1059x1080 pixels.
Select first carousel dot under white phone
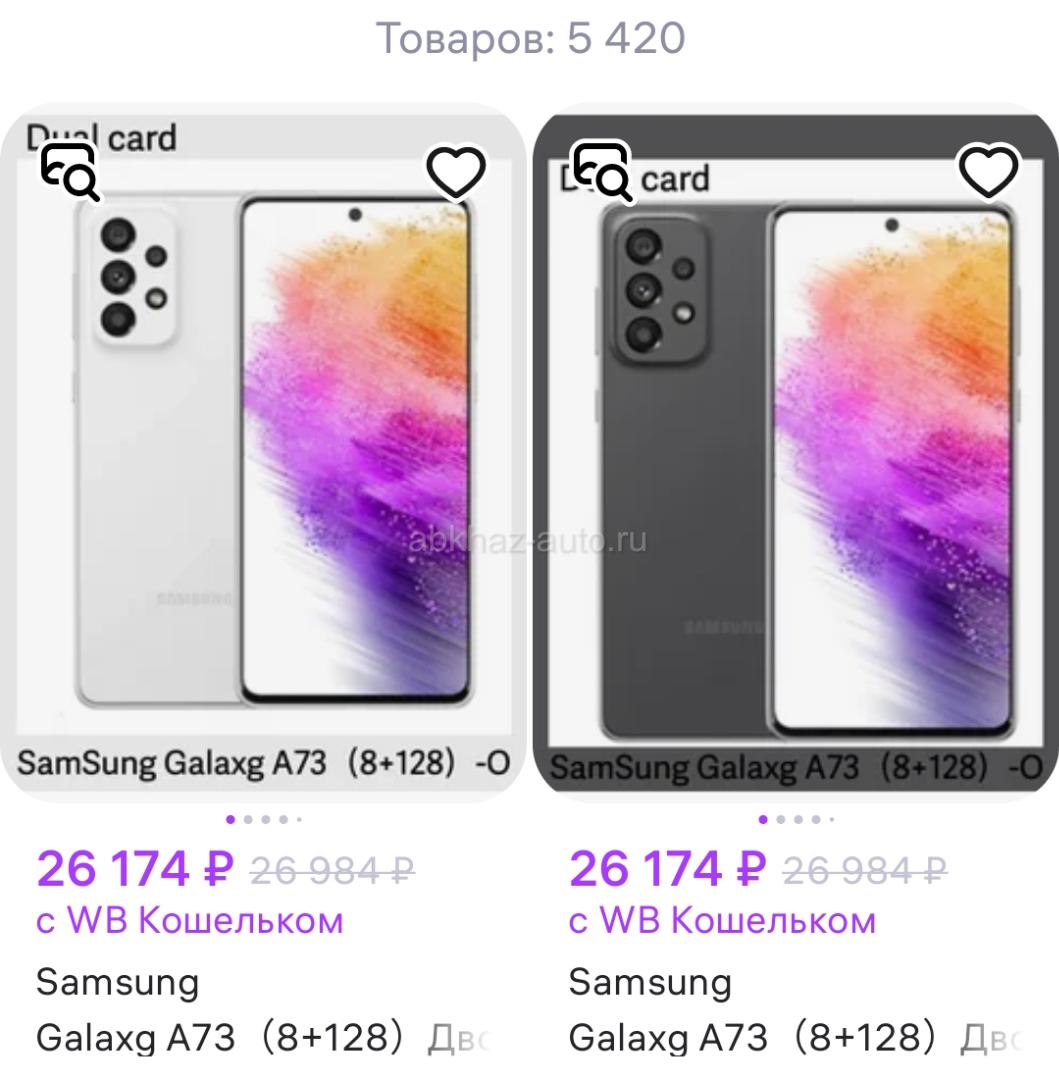[x=231, y=820]
